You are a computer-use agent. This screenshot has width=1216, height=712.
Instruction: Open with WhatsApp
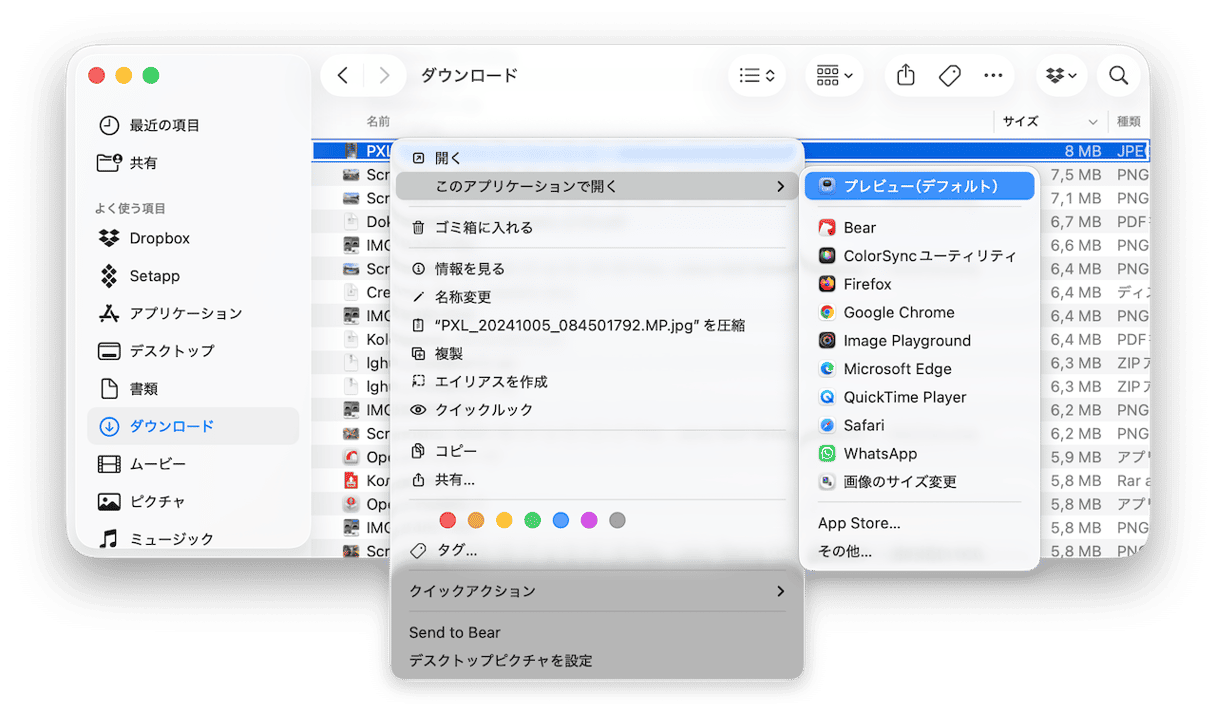pyautogui.click(x=919, y=453)
